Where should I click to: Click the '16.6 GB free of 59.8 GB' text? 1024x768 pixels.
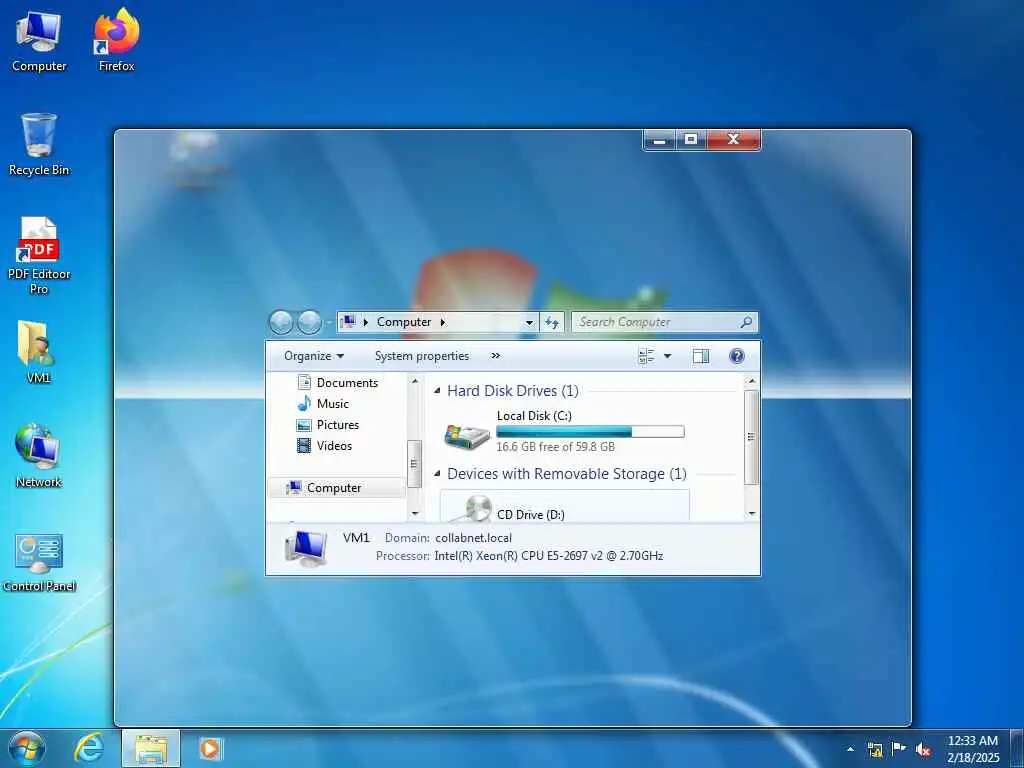click(x=555, y=447)
